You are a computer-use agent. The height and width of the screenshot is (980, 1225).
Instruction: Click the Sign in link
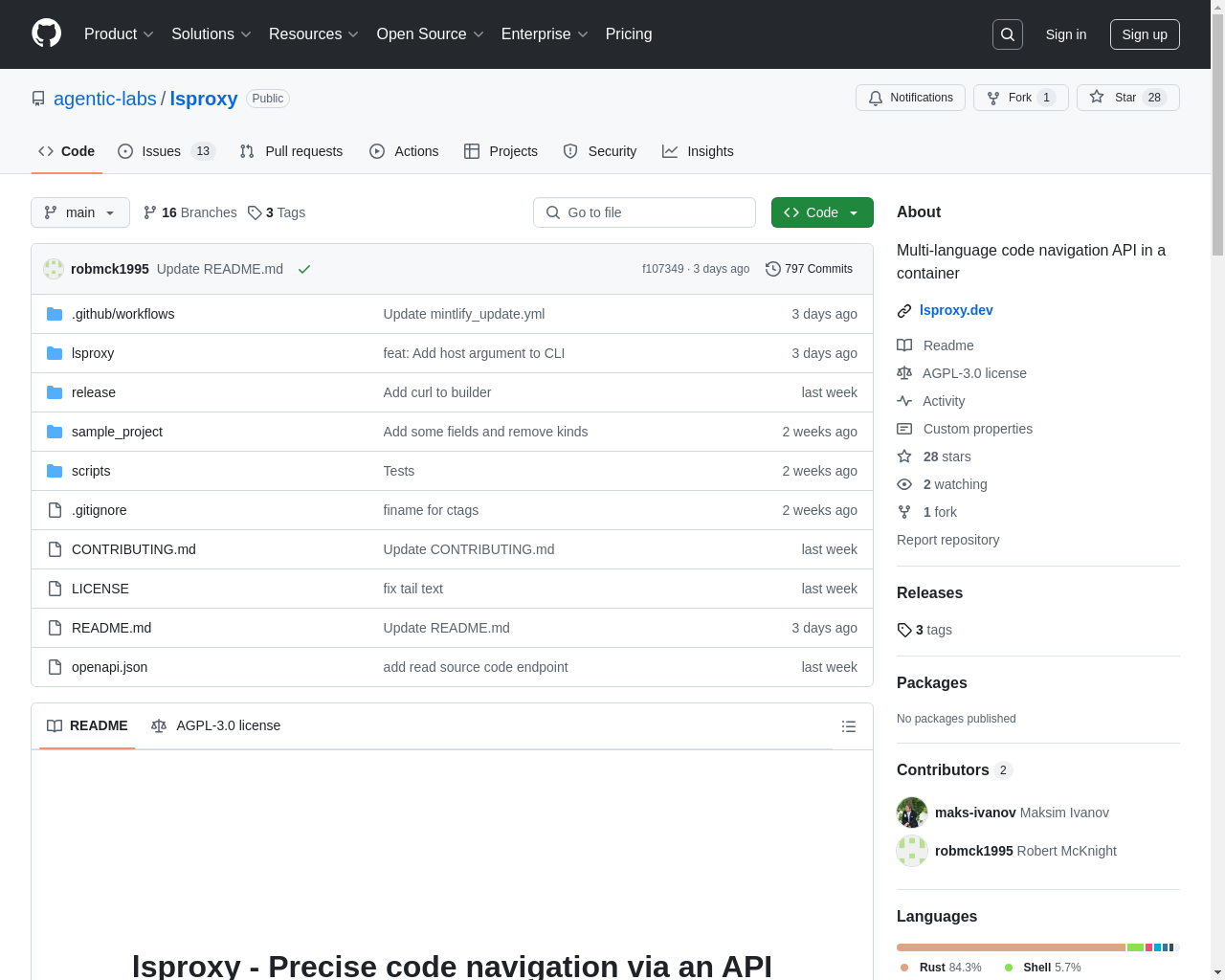pos(1066,34)
